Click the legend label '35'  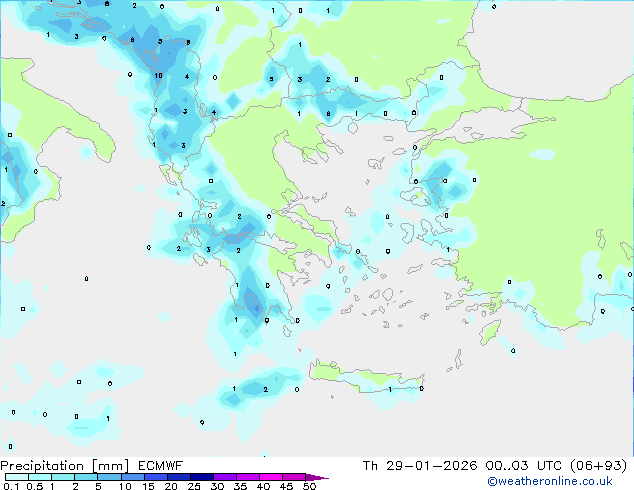pos(240,486)
